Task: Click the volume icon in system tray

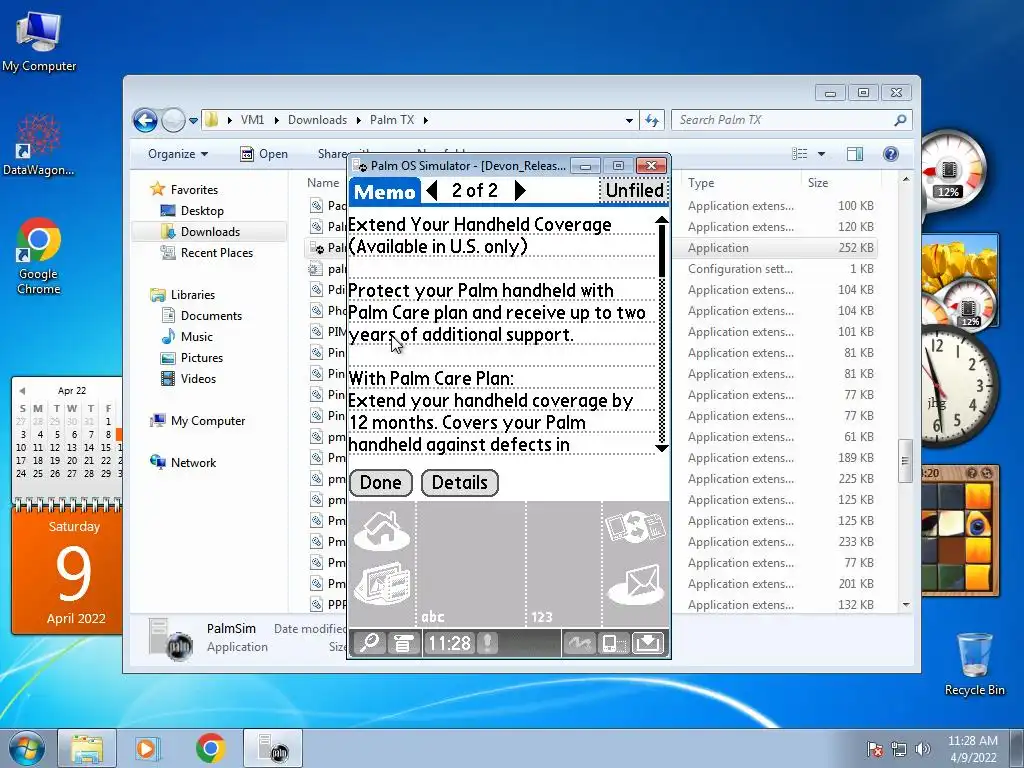Action: [923, 749]
